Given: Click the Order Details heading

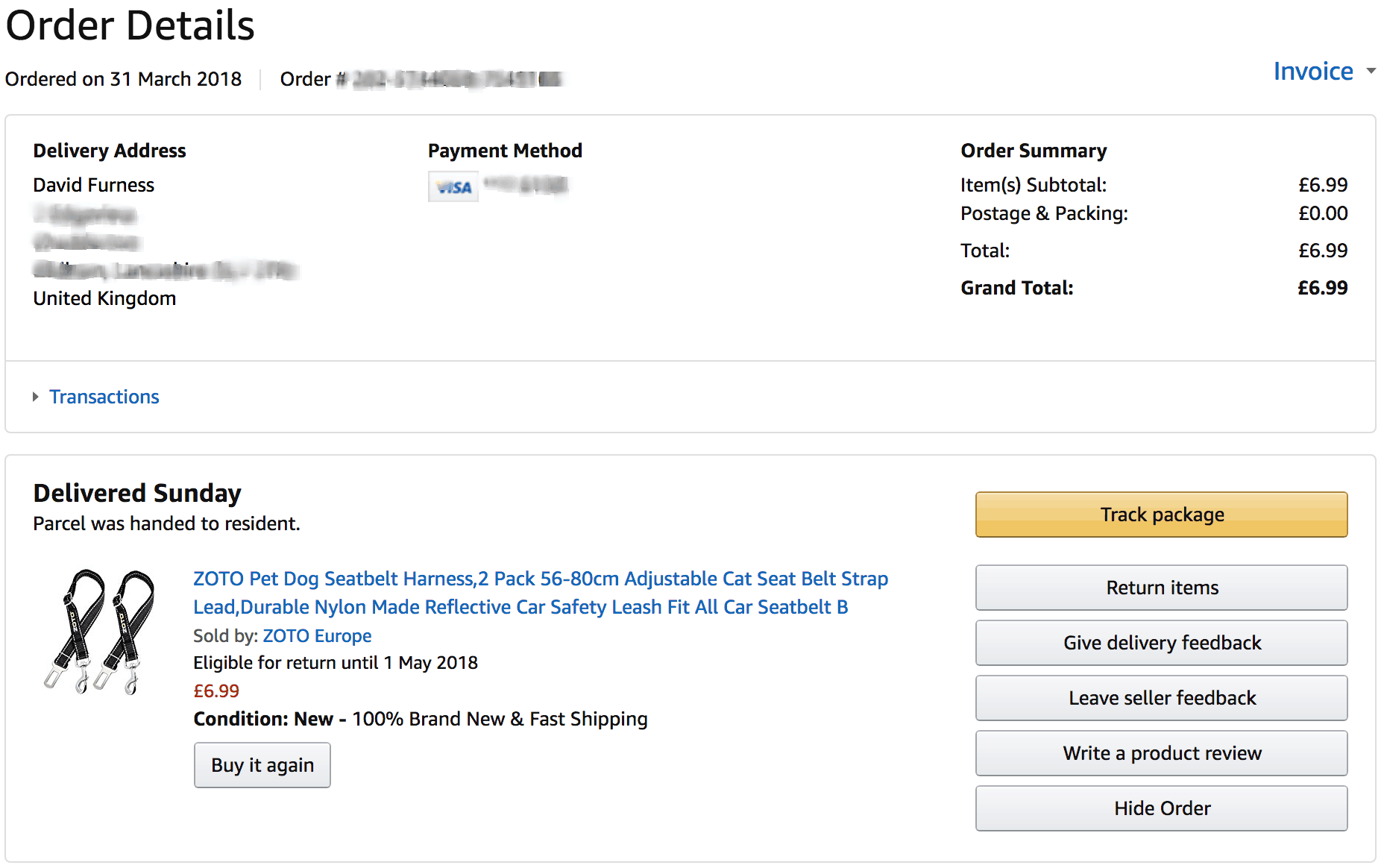Looking at the screenshot, I should tap(130, 25).
